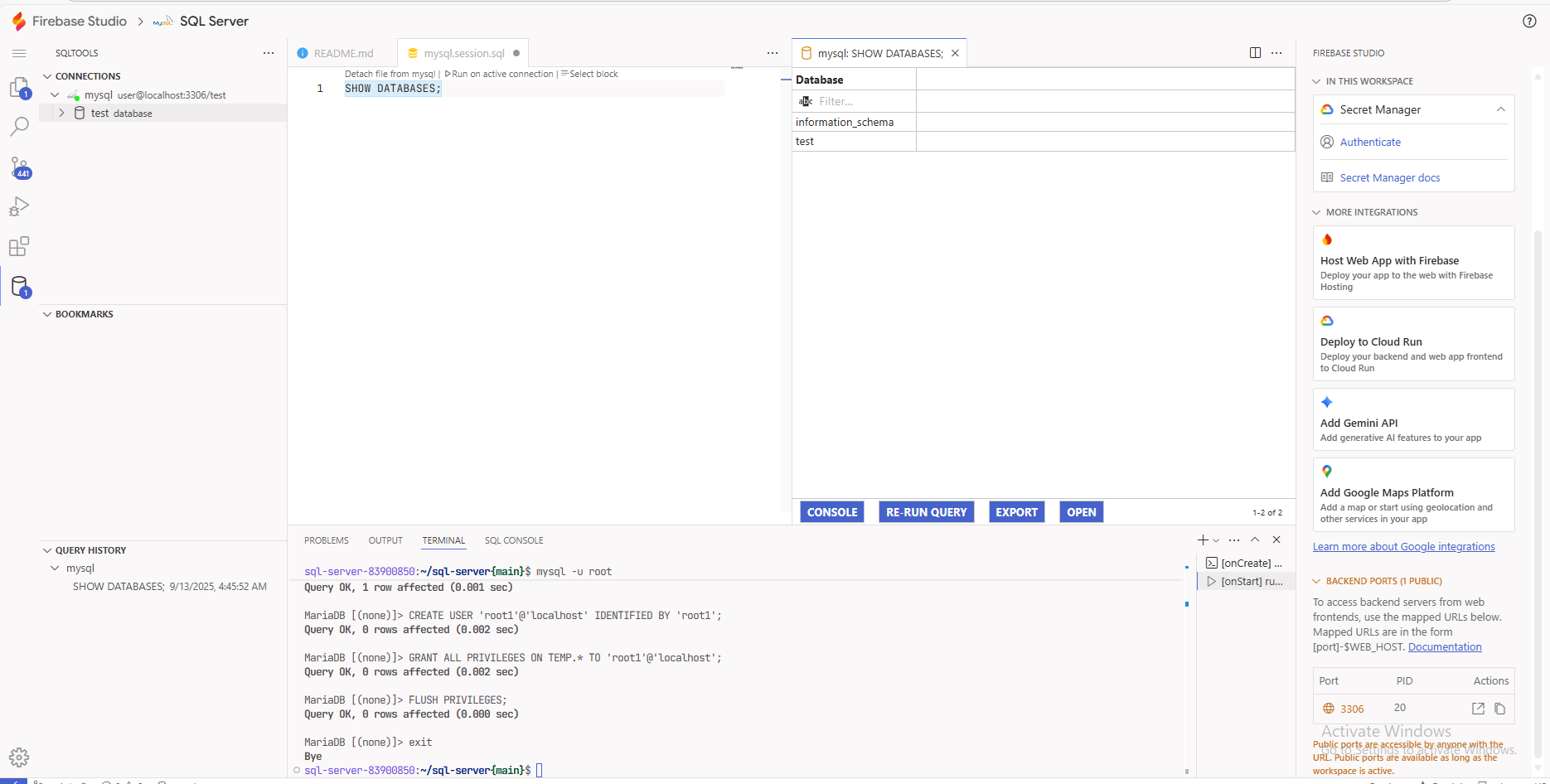Collapse the BOOKMARKS section

pyautogui.click(x=47, y=314)
